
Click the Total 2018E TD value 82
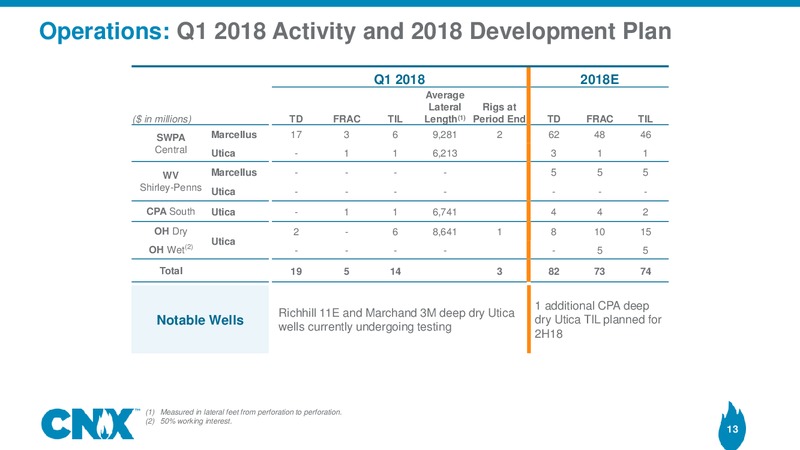click(x=554, y=271)
